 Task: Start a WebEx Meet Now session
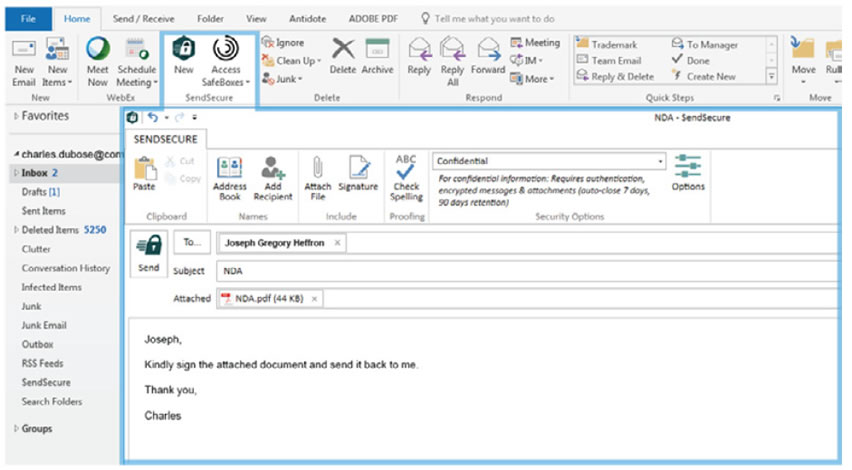pyautogui.click(x=97, y=62)
